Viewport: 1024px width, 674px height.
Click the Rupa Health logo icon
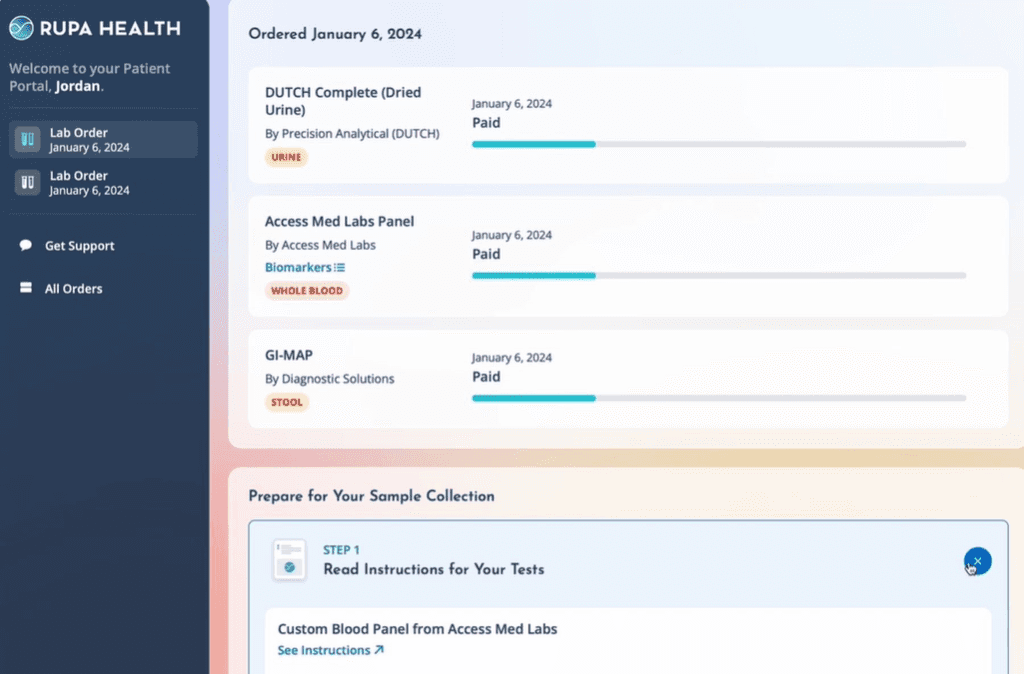pos(19,28)
